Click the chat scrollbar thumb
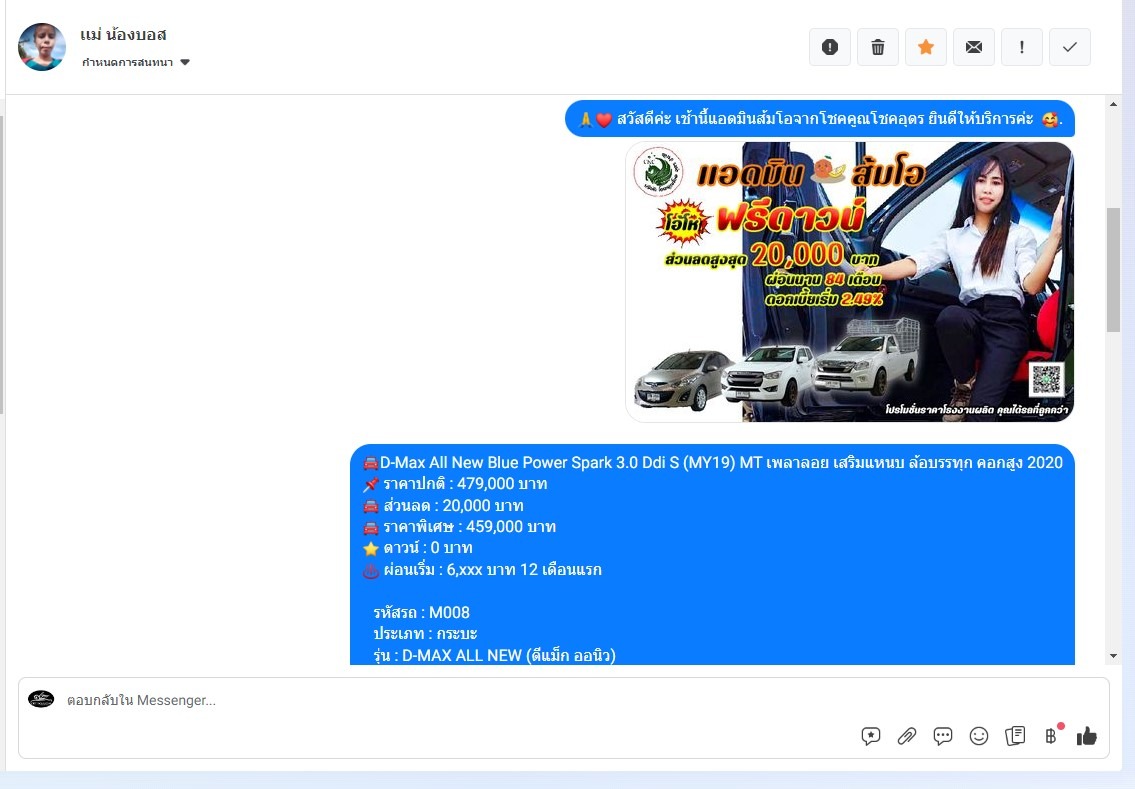Image resolution: width=1135 pixels, height=789 pixels. click(x=1113, y=270)
